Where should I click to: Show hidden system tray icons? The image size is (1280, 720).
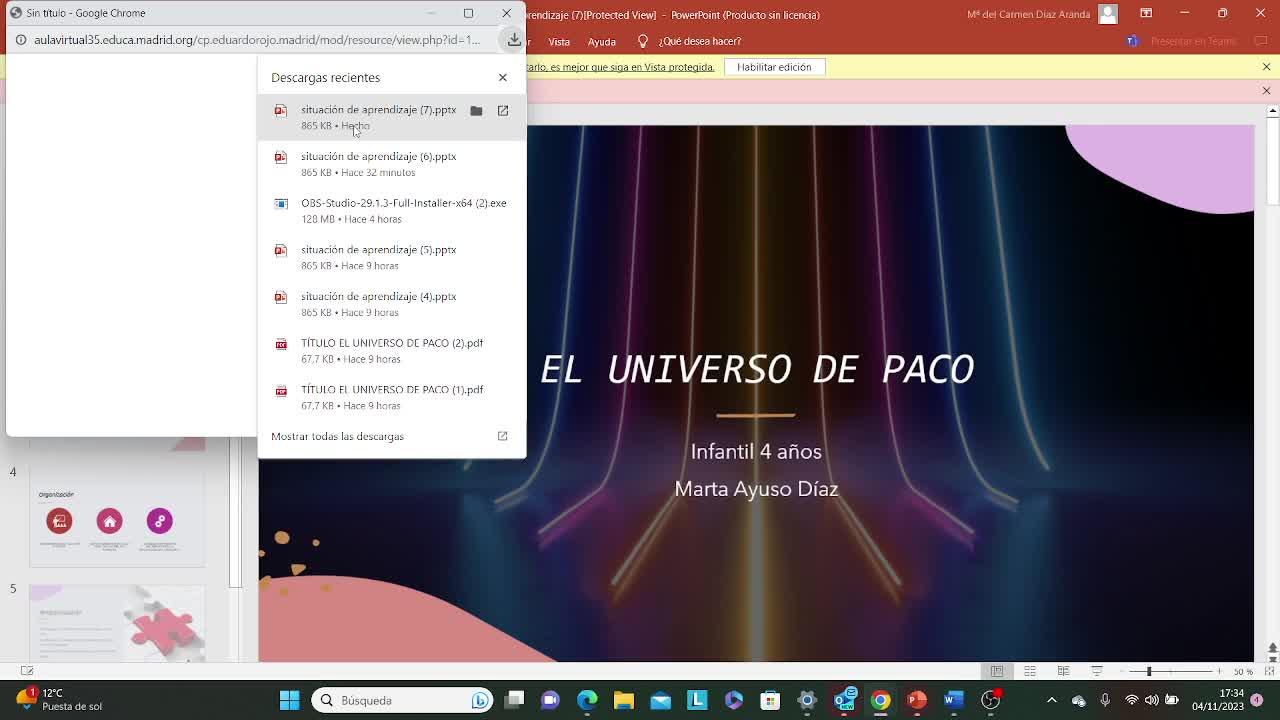click(x=1051, y=700)
